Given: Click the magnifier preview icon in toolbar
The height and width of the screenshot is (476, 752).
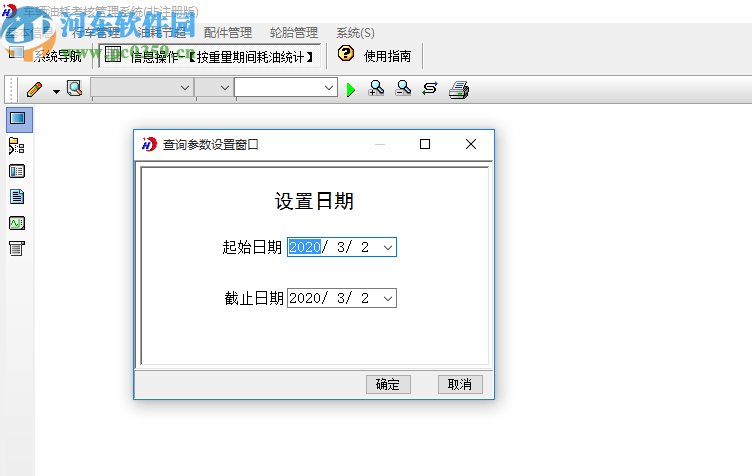Looking at the screenshot, I should pos(75,89).
